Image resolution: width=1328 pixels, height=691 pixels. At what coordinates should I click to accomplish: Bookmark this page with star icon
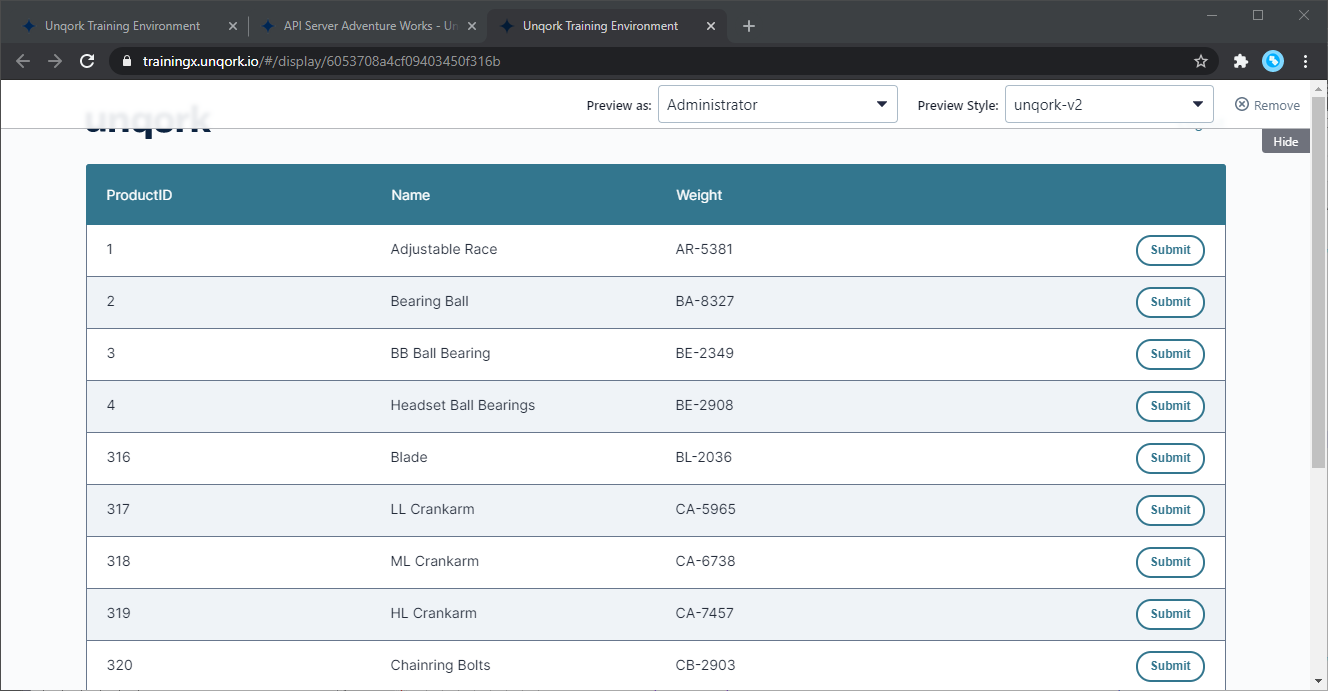click(x=1201, y=61)
